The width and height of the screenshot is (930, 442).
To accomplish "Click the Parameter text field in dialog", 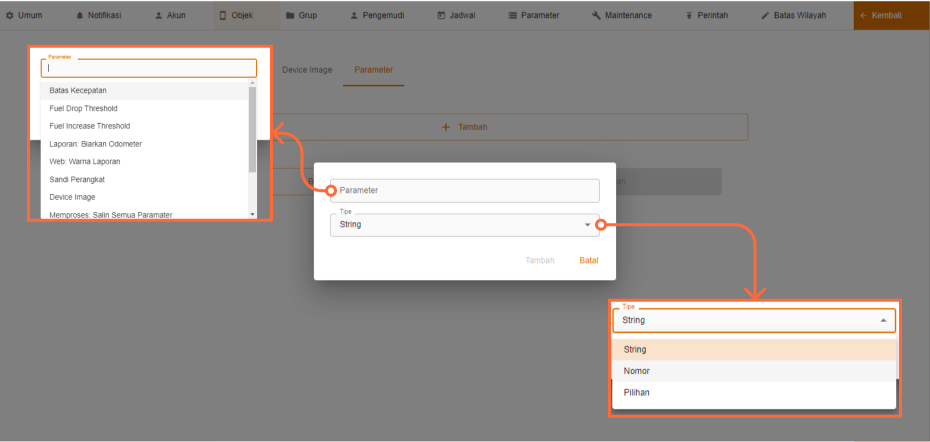I will pyautogui.click(x=465, y=190).
